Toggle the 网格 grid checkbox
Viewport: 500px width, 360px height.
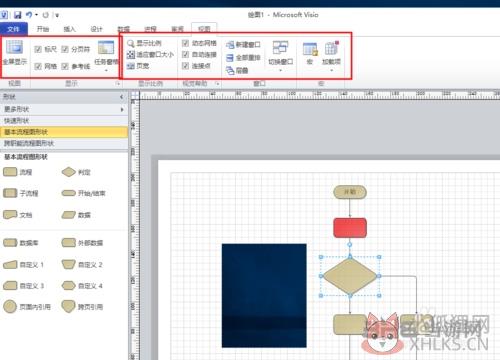[x=38, y=66]
